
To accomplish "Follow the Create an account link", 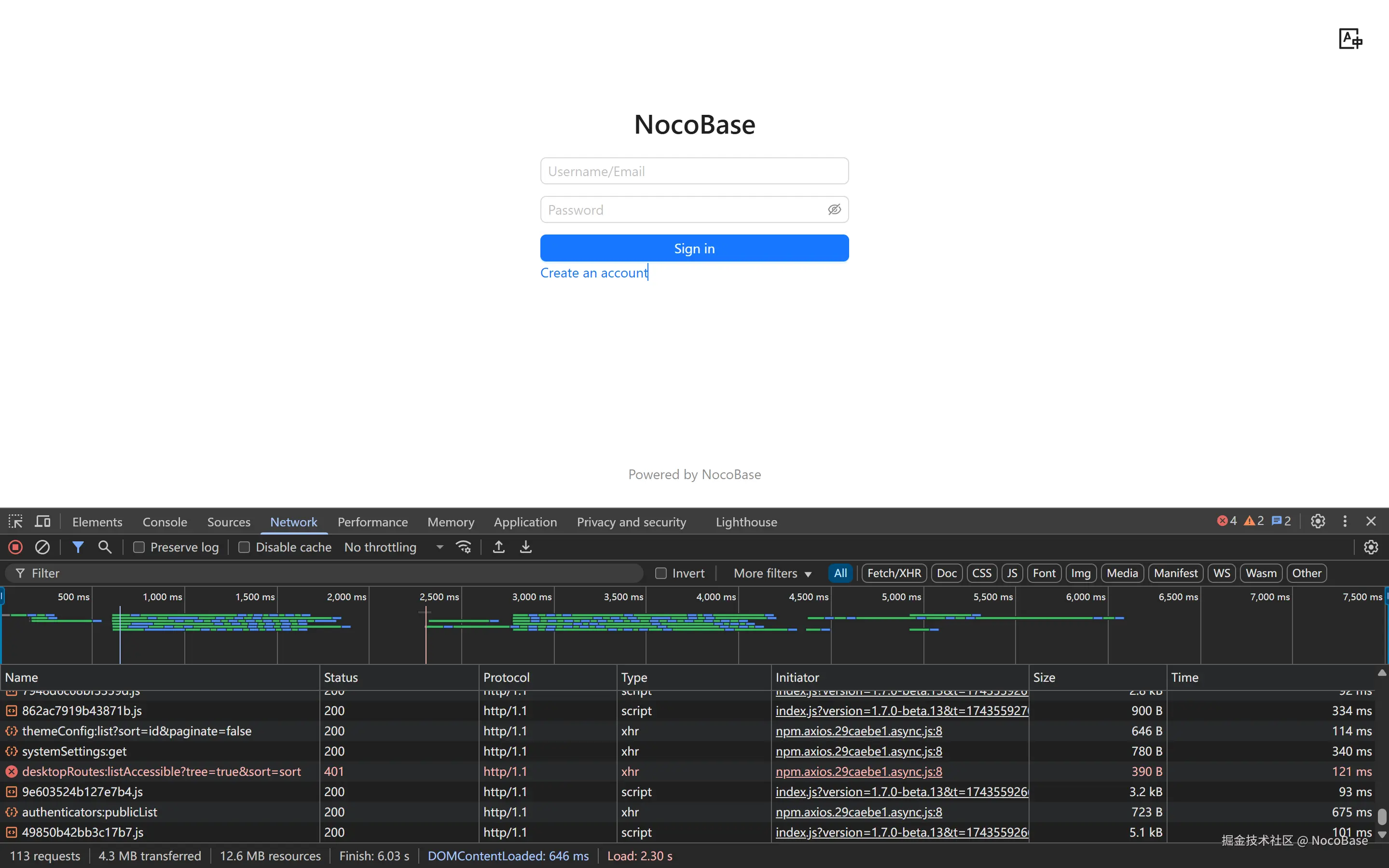I will [593, 273].
